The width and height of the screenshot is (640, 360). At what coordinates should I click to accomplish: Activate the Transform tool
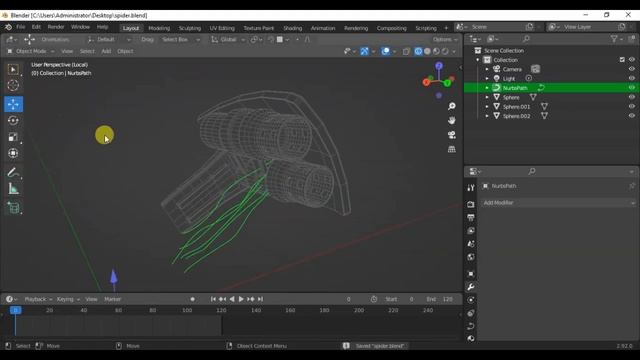pyautogui.click(x=13, y=153)
